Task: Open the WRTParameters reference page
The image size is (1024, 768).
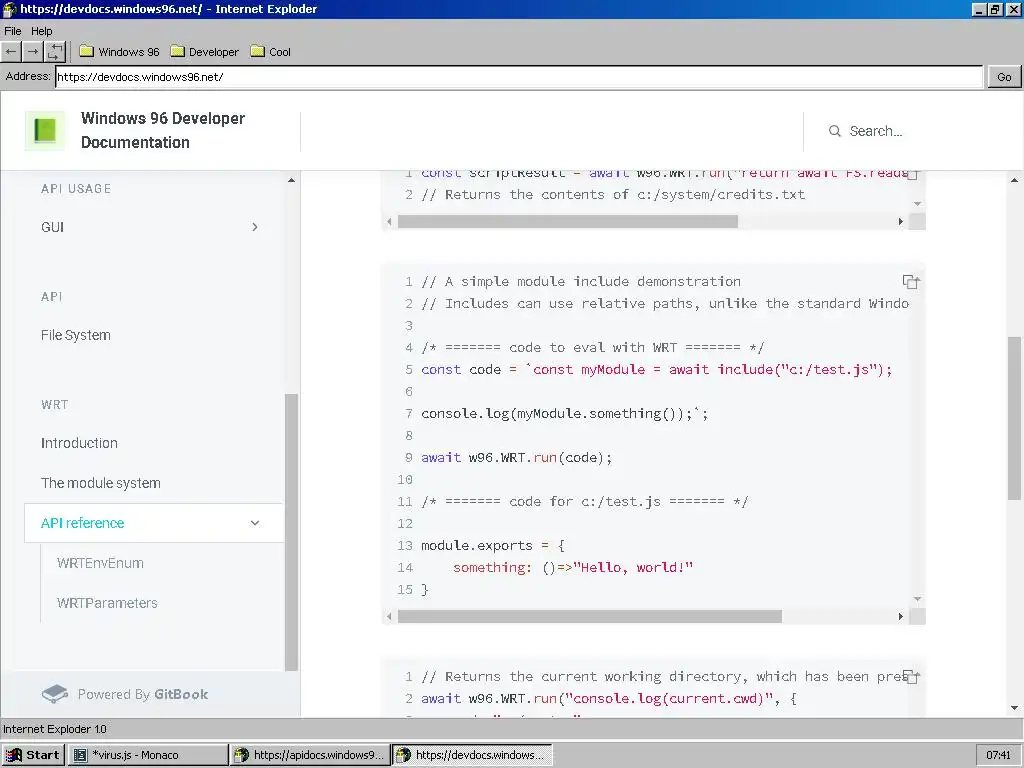Action: click(x=107, y=603)
